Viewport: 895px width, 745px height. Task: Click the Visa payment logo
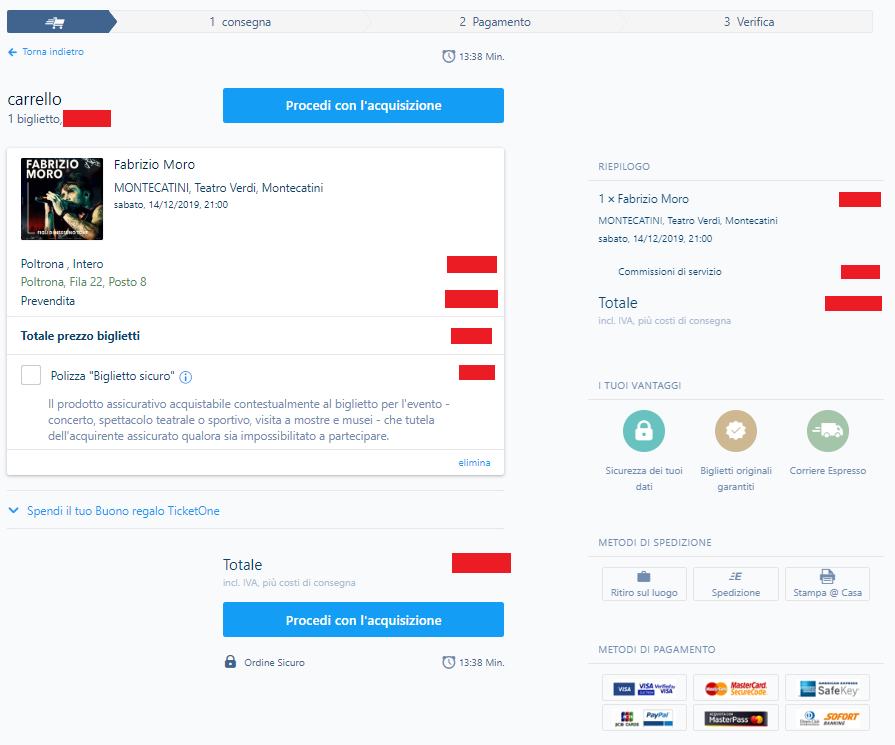pos(644,688)
